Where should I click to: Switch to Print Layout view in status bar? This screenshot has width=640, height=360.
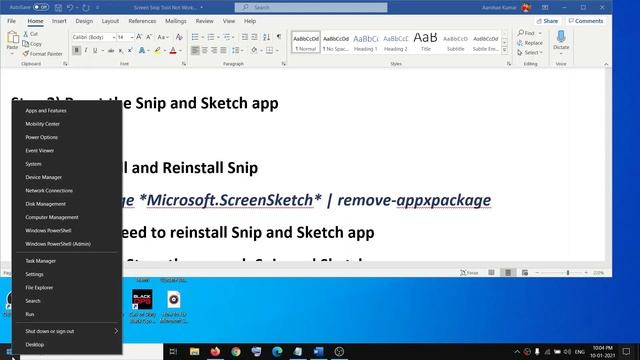click(508, 272)
